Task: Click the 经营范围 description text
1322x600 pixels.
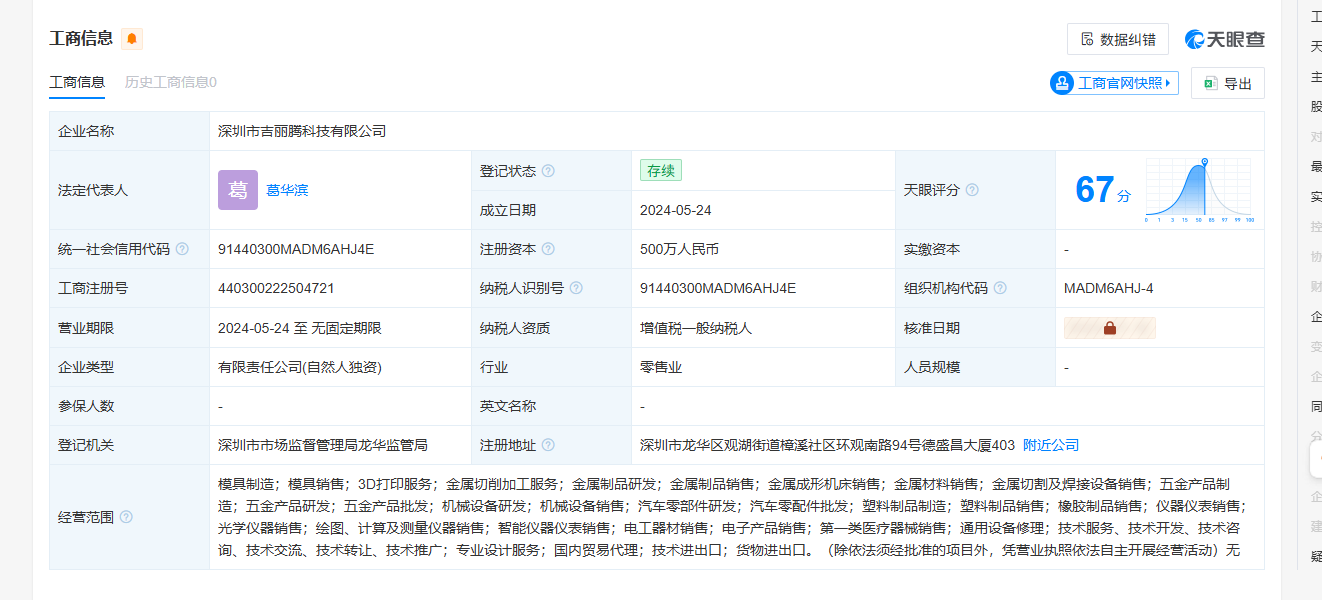Action: click(x=732, y=517)
